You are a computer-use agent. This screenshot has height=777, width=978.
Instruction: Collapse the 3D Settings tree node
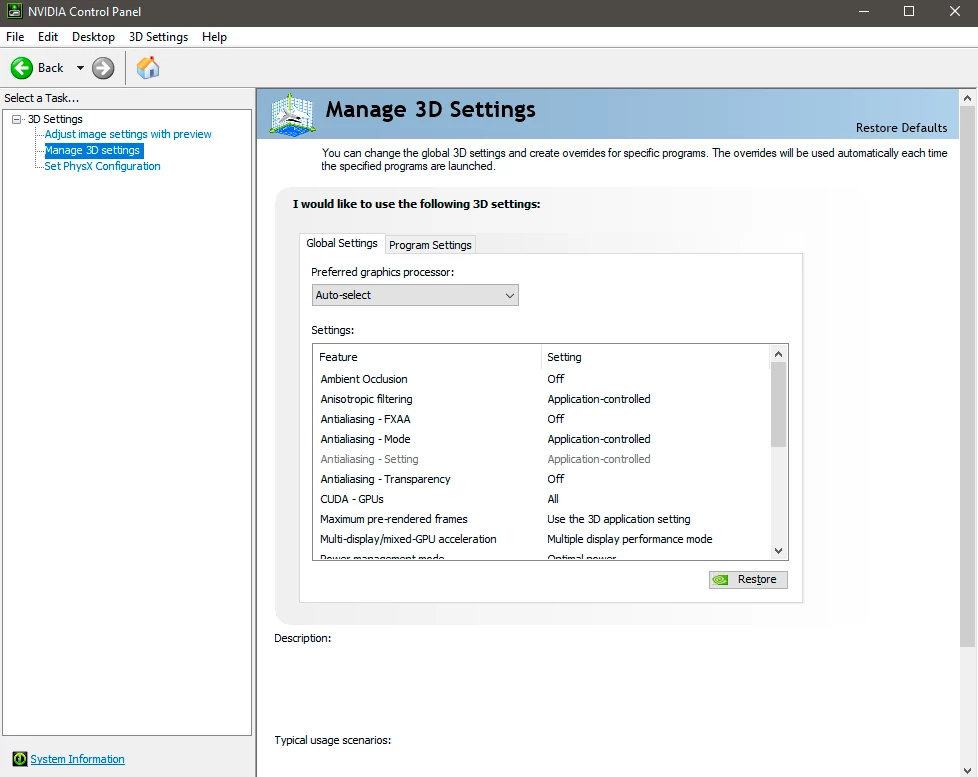click(x=17, y=119)
